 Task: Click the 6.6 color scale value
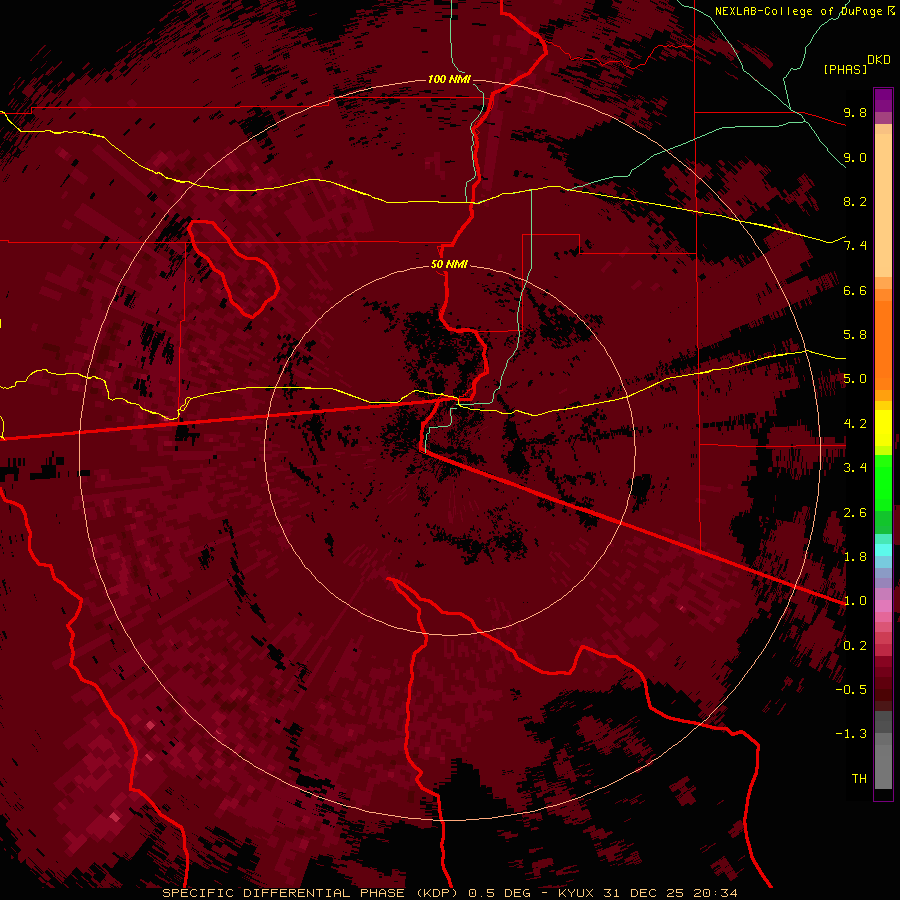pos(855,290)
